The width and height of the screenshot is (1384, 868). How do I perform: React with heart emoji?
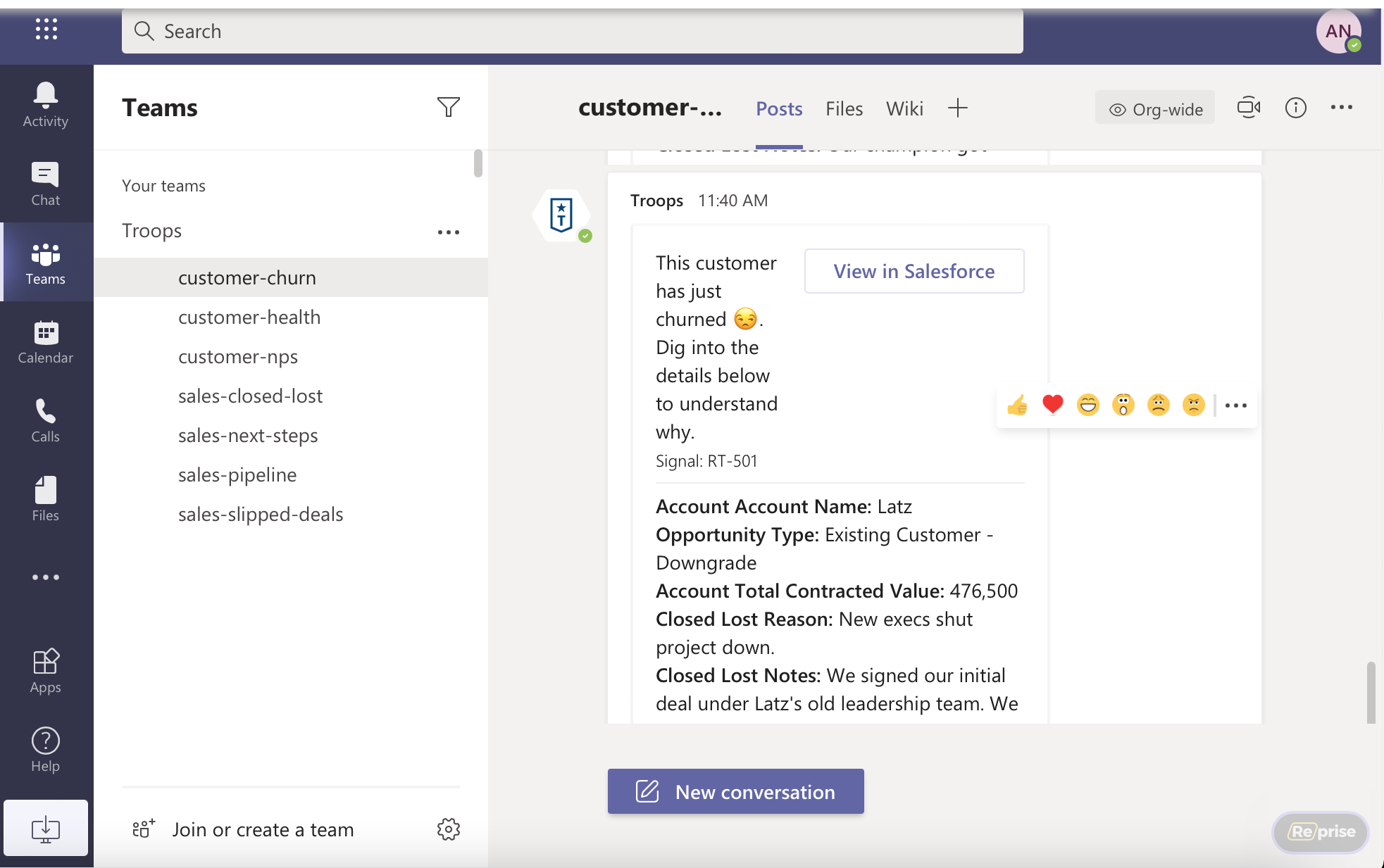pos(1053,405)
